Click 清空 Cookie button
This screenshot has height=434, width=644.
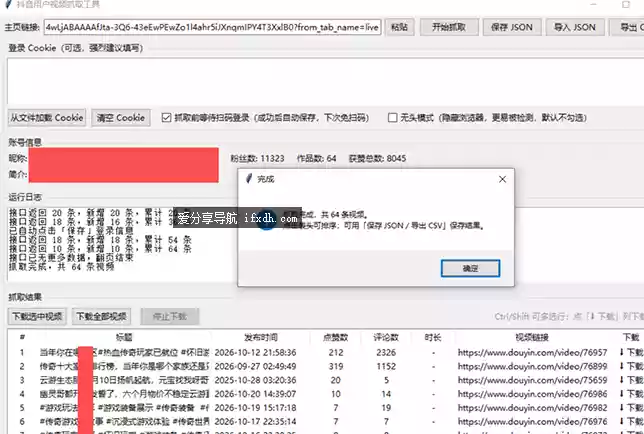click(x=121, y=118)
